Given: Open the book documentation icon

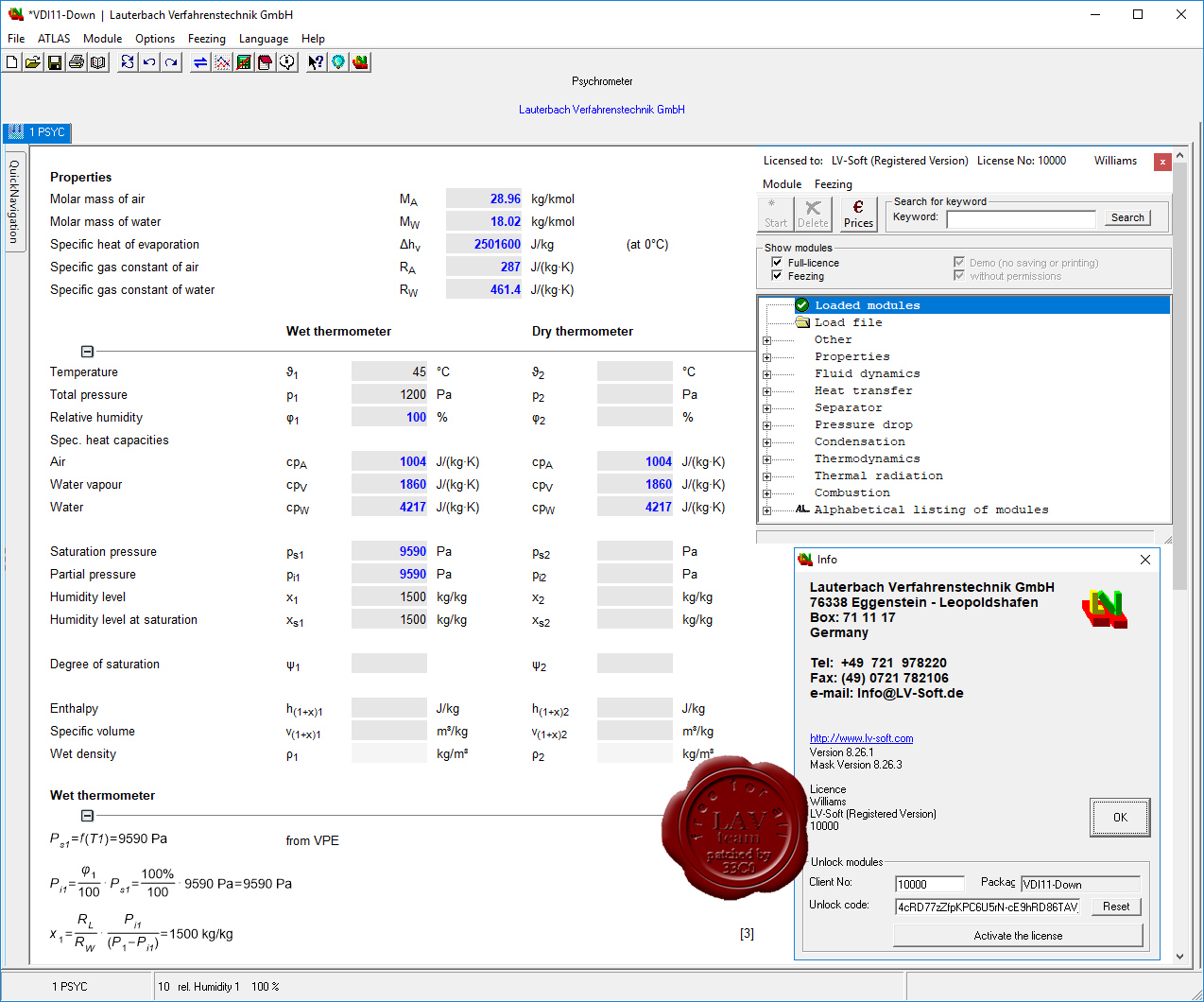Looking at the screenshot, I should click(98, 62).
